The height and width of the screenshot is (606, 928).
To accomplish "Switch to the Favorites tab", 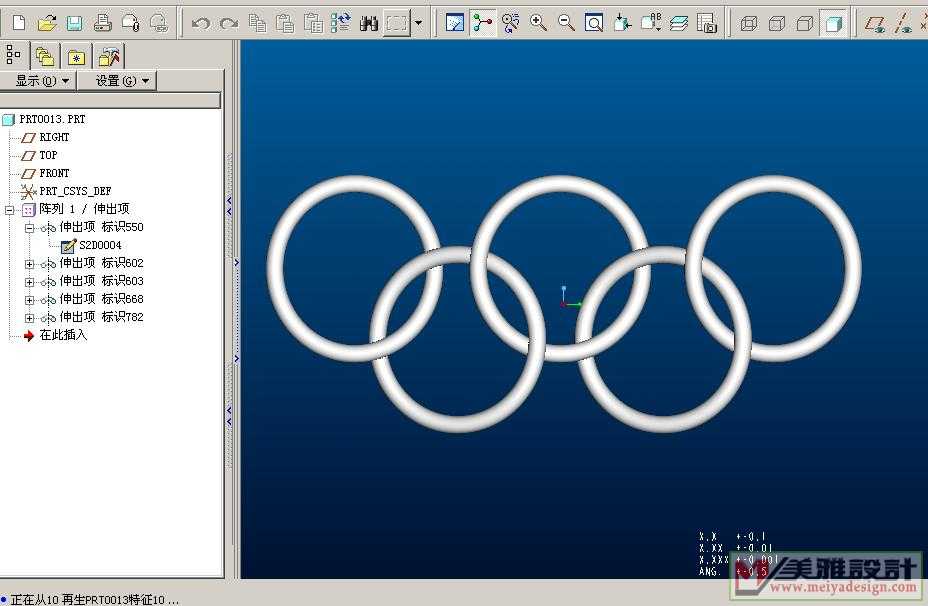I will pos(76,57).
